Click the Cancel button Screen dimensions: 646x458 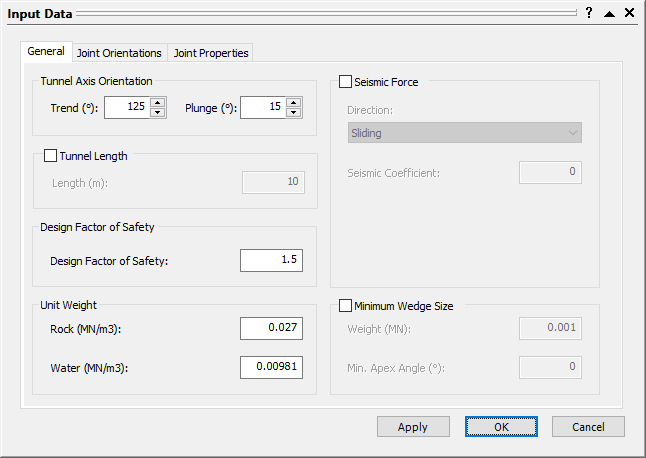pyautogui.click(x=588, y=427)
